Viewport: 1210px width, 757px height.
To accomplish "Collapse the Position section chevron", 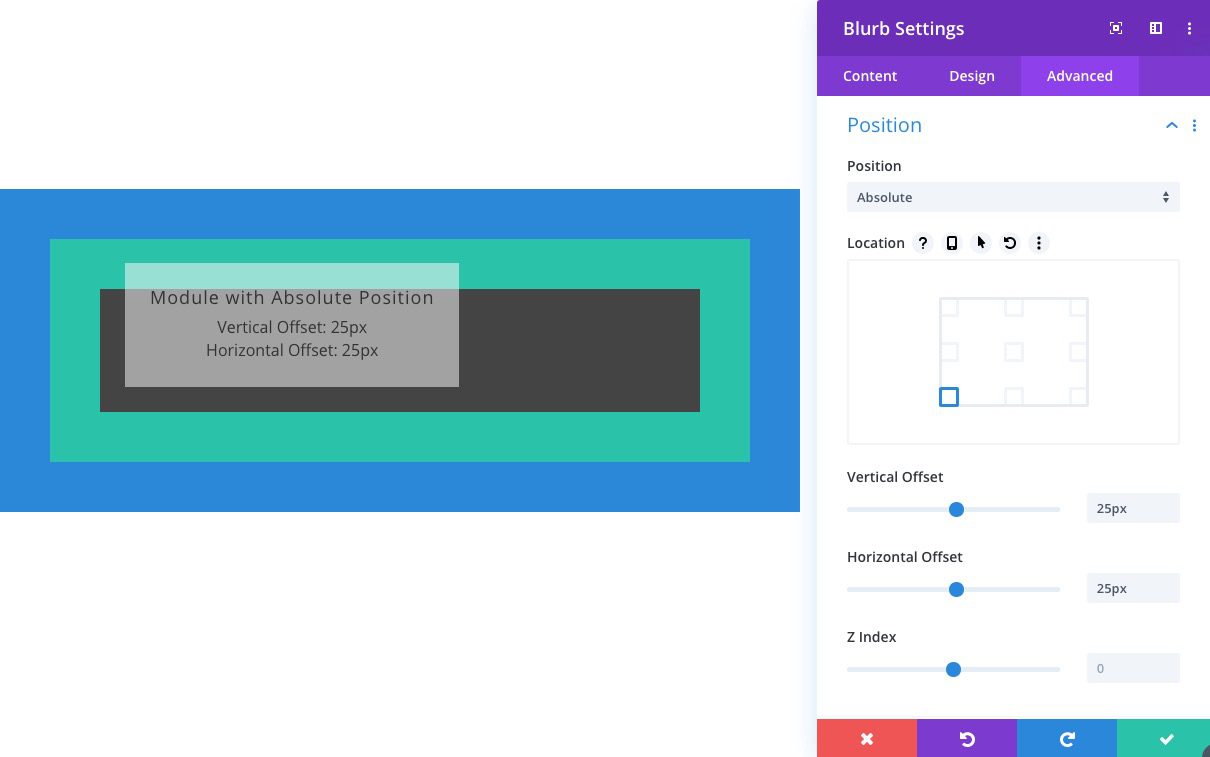I will coord(1171,125).
